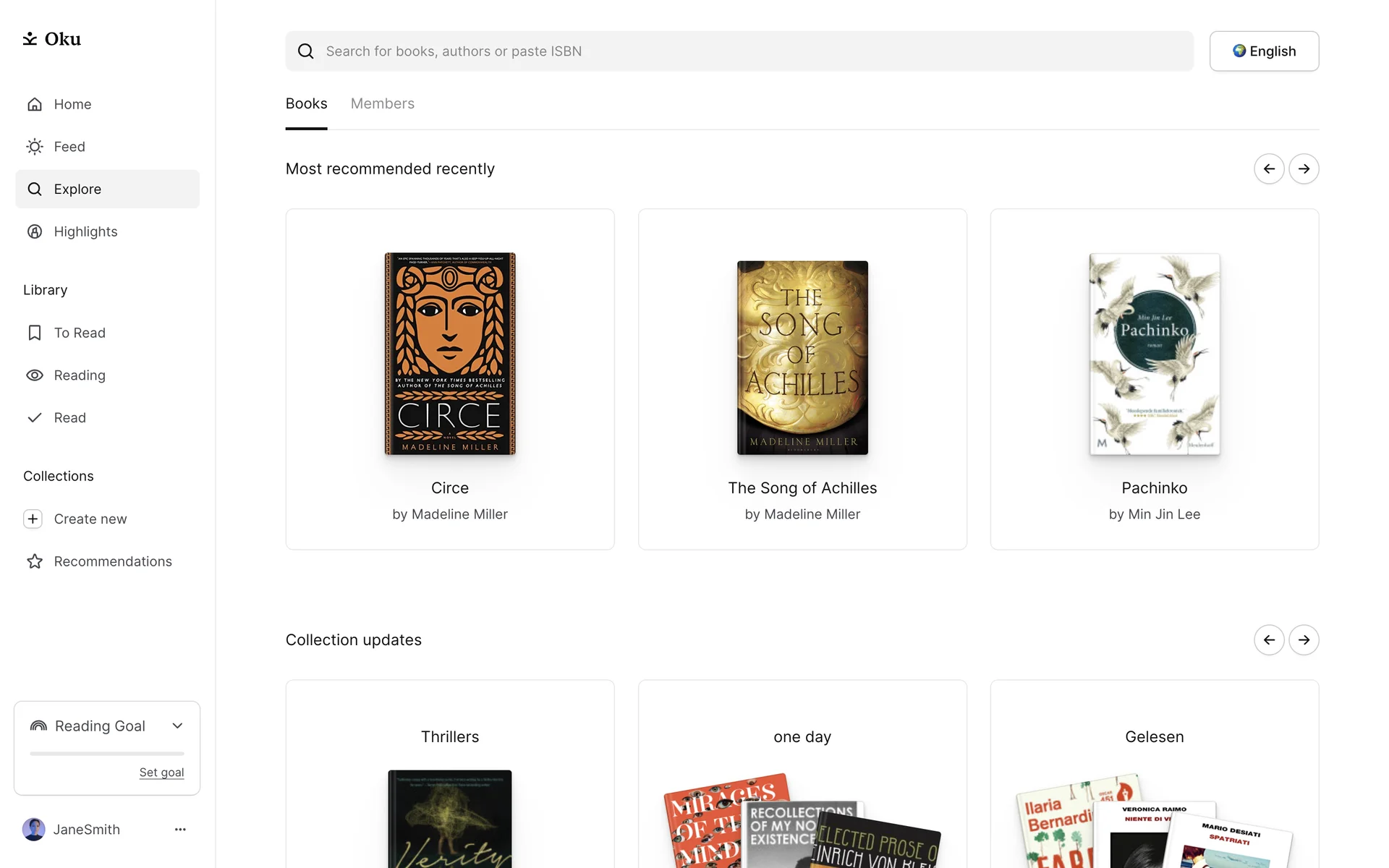
Task: Click the Set goal link
Action: coord(162,773)
